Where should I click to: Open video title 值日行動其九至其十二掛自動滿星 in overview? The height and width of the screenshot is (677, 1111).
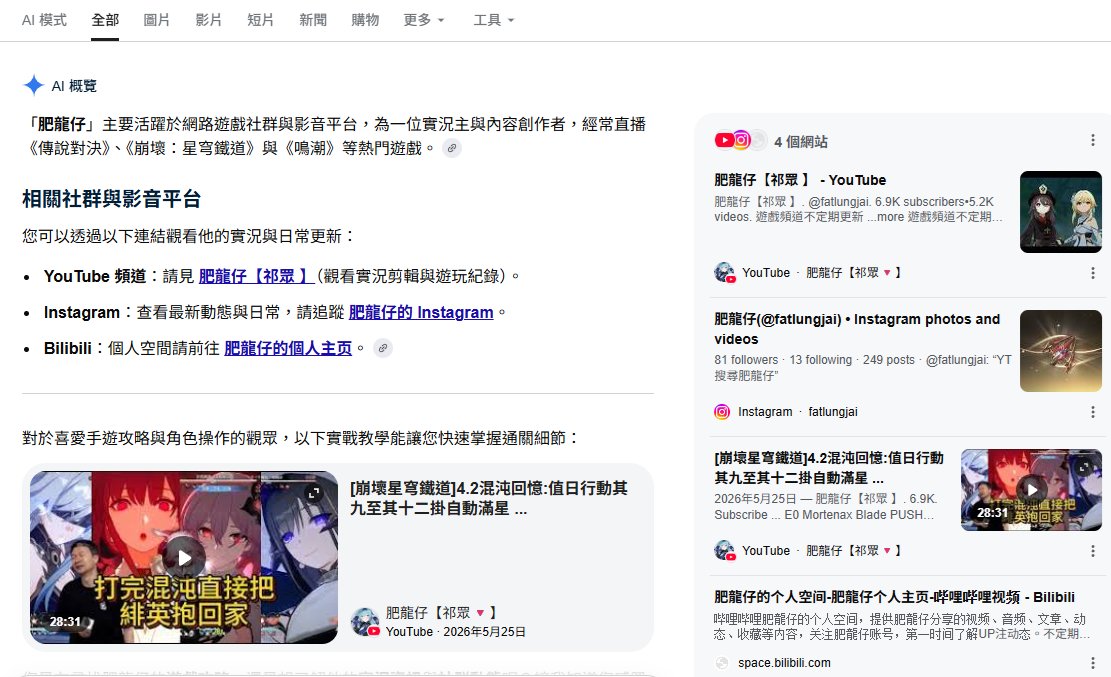point(488,498)
